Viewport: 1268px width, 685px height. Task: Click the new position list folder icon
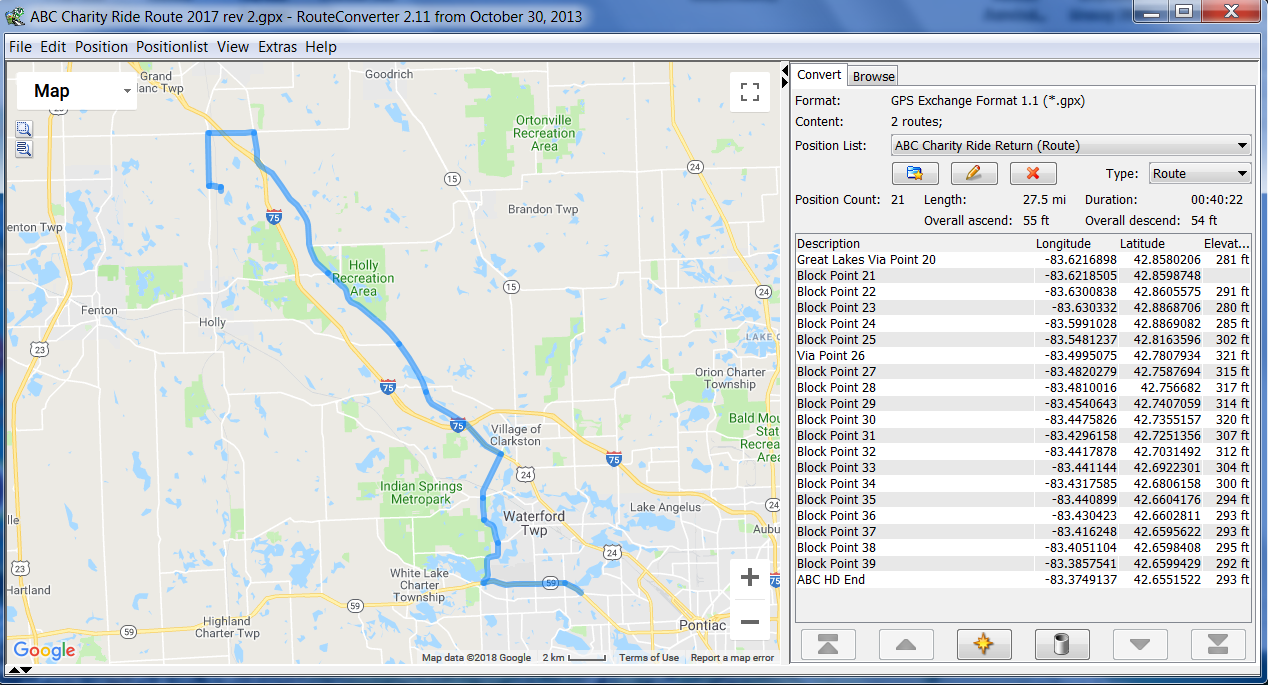(x=914, y=173)
